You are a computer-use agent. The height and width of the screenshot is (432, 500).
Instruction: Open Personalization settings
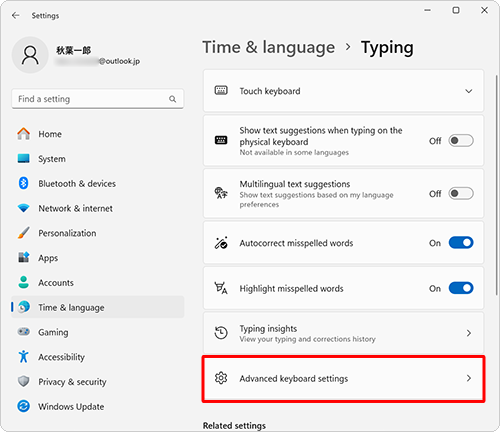pyautogui.click(x=97, y=233)
